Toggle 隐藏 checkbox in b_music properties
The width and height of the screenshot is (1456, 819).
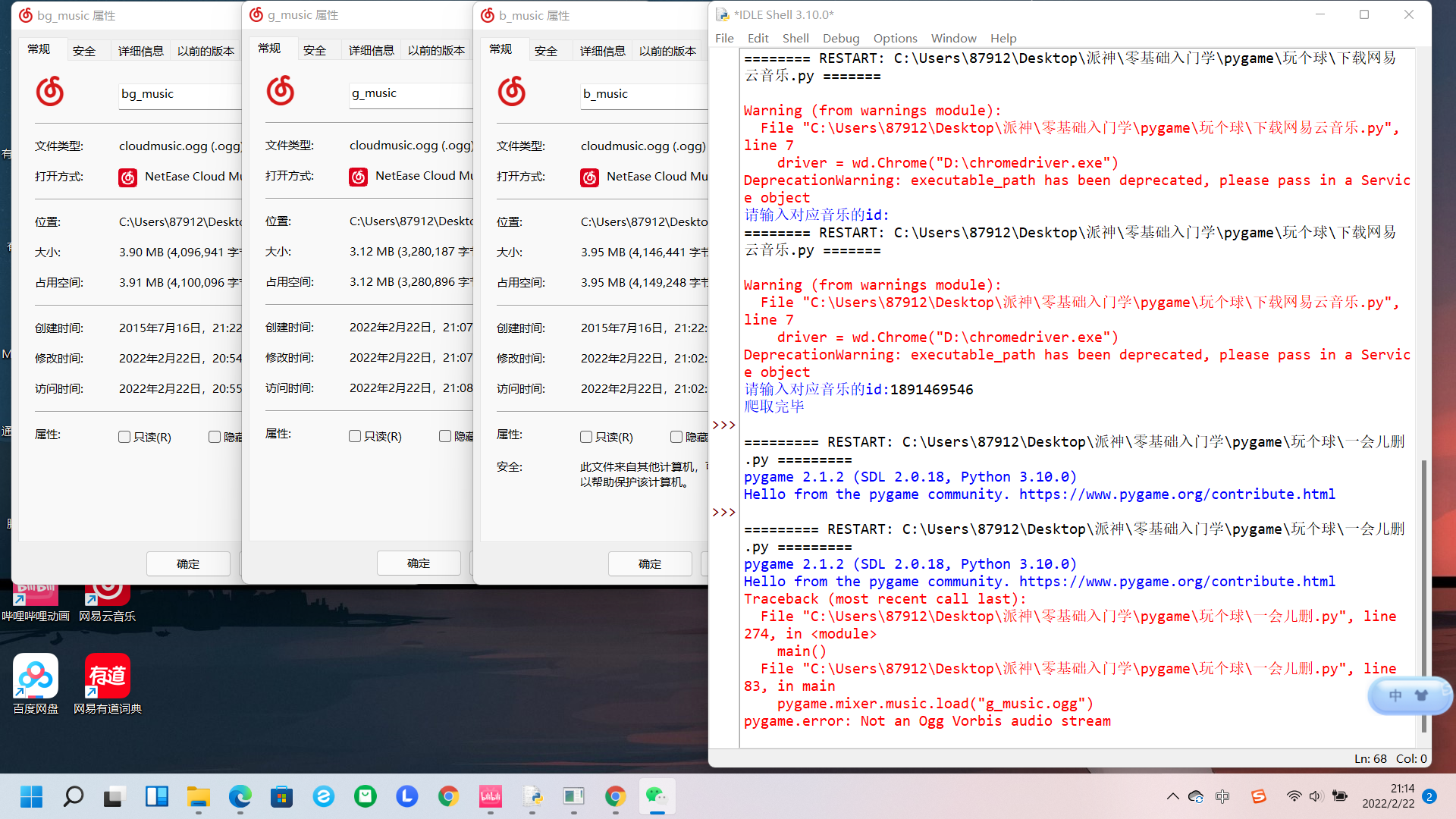[676, 437]
